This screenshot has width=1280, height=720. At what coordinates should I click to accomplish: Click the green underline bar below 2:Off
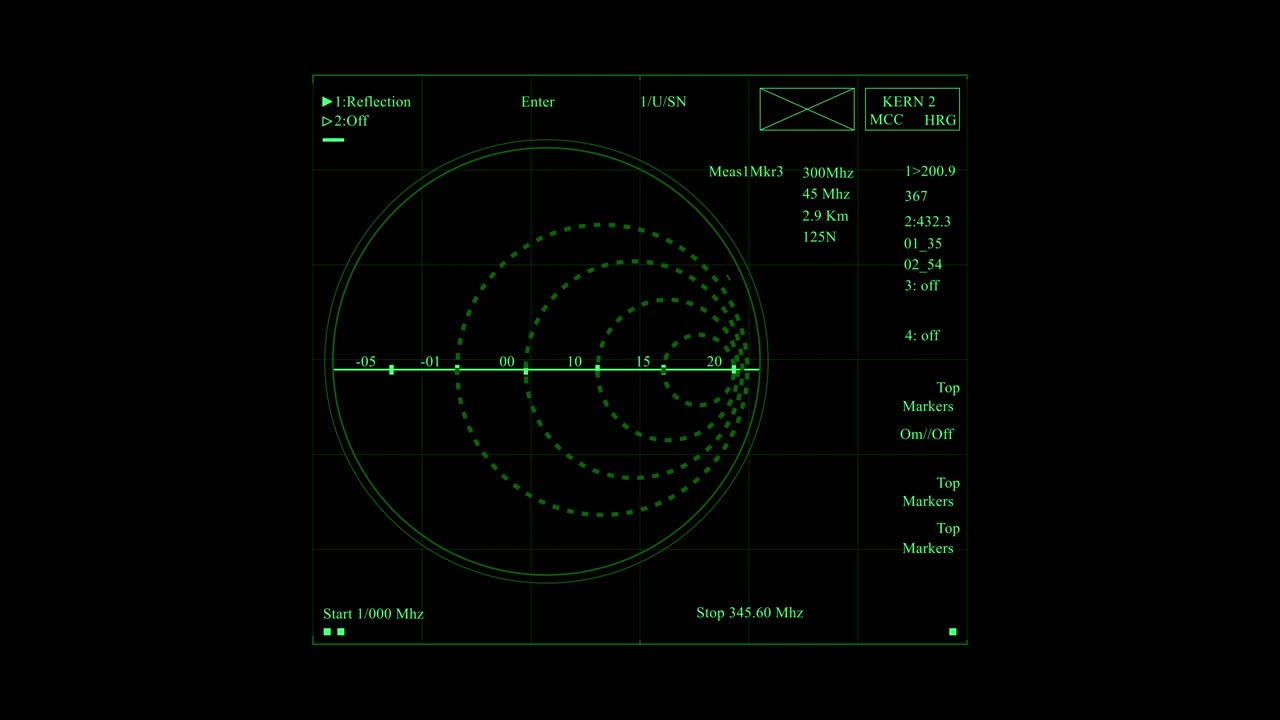click(x=333, y=140)
